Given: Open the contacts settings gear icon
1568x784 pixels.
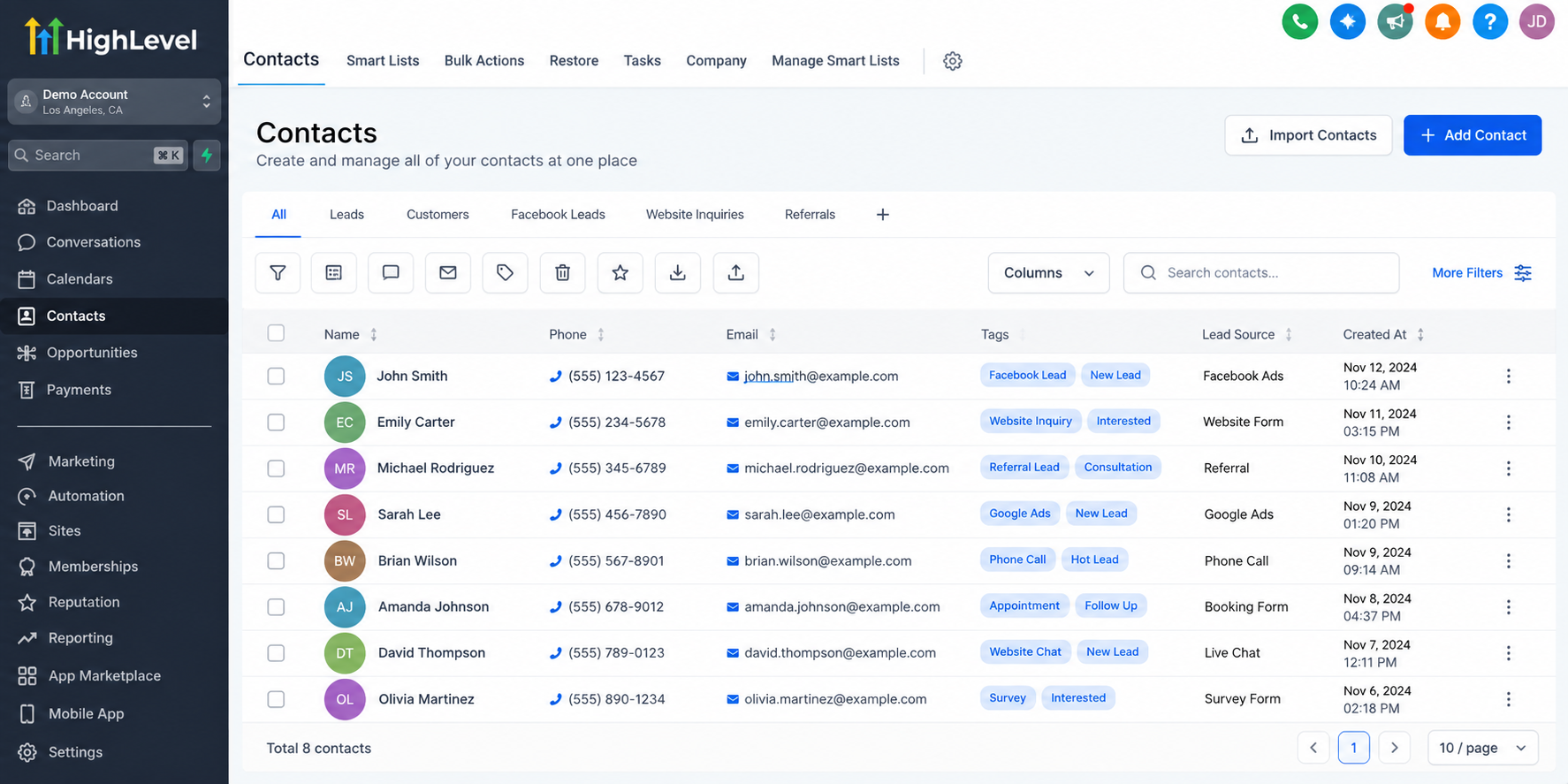Looking at the screenshot, I should [x=952, y=61].
